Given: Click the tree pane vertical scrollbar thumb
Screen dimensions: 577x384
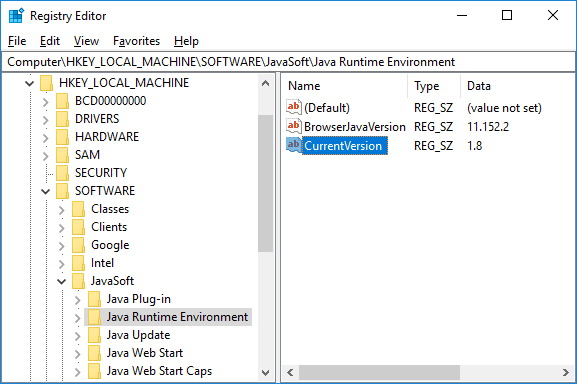Looking at the screenshot, I should tap(265, 183).
